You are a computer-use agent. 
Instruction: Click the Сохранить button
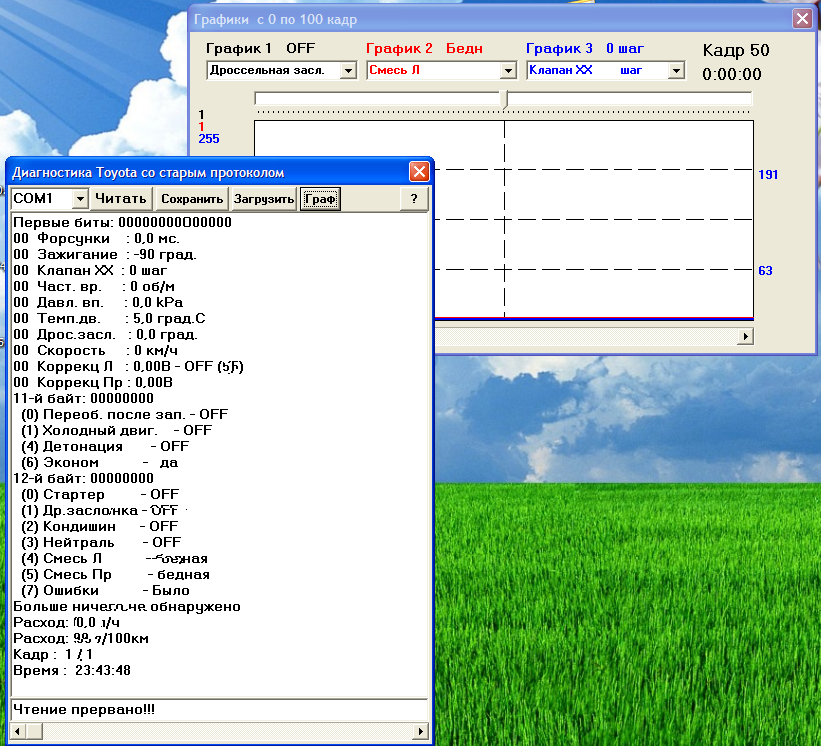click(x=192, y=199)
